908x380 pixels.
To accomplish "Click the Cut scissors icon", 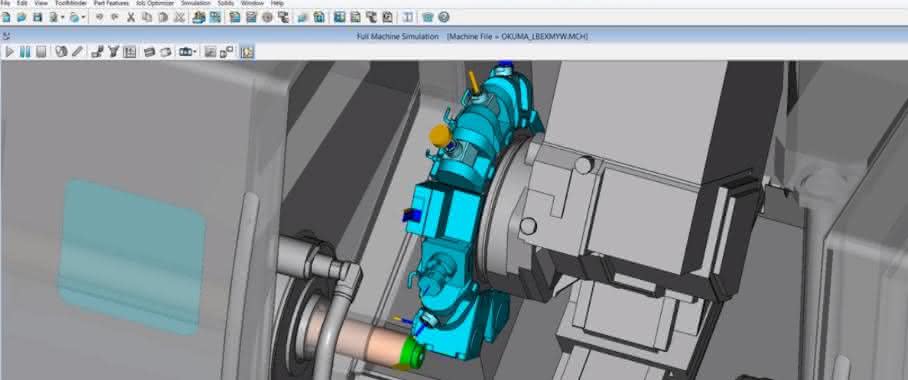I will pyautogui.click(x=131, y=17).
